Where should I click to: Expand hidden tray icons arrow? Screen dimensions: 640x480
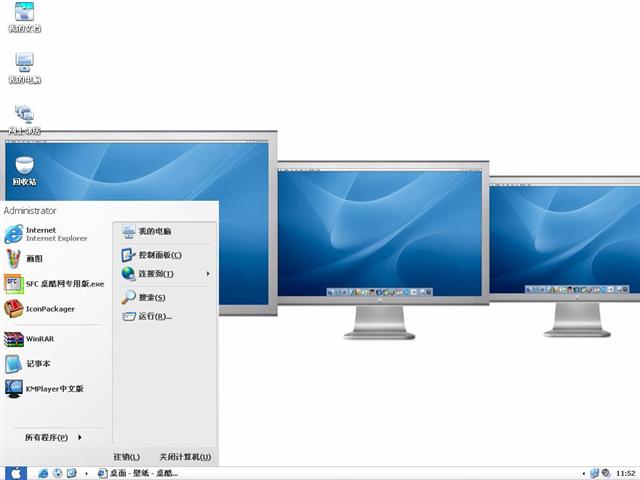(583, 473)
